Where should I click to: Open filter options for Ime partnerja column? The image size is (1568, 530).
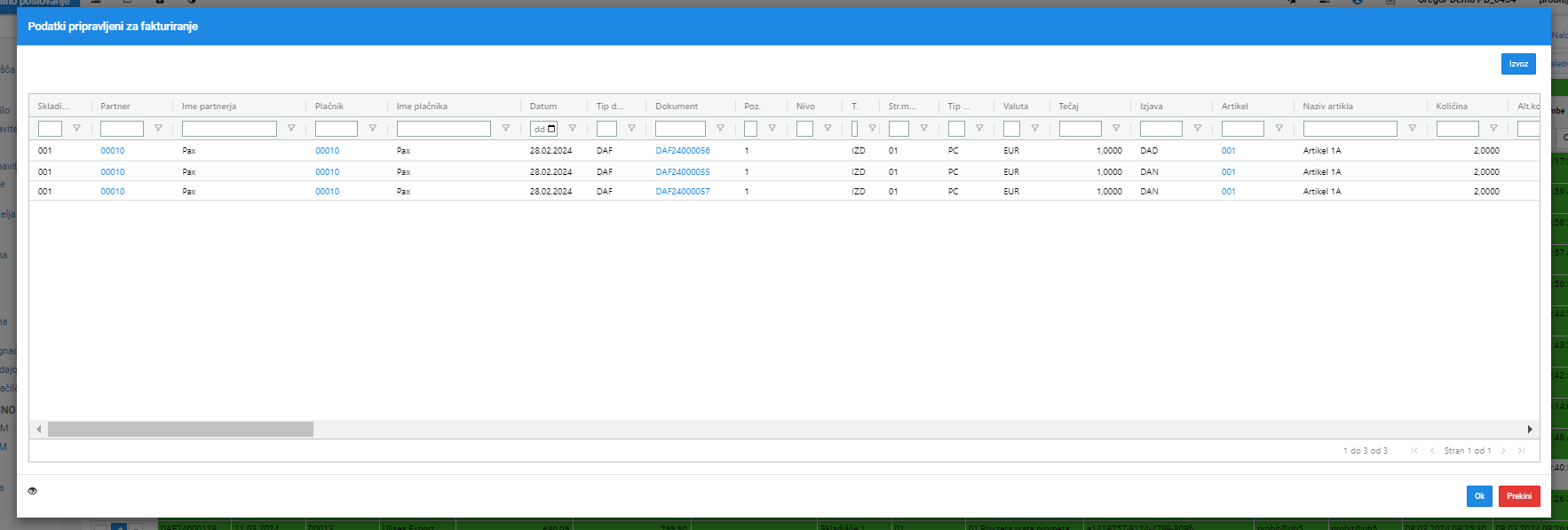pyautogui.click(x=291, y=129)
